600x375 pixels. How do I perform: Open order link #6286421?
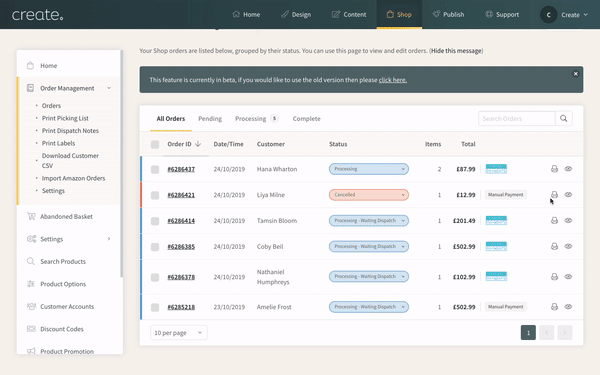pos(181,195)
